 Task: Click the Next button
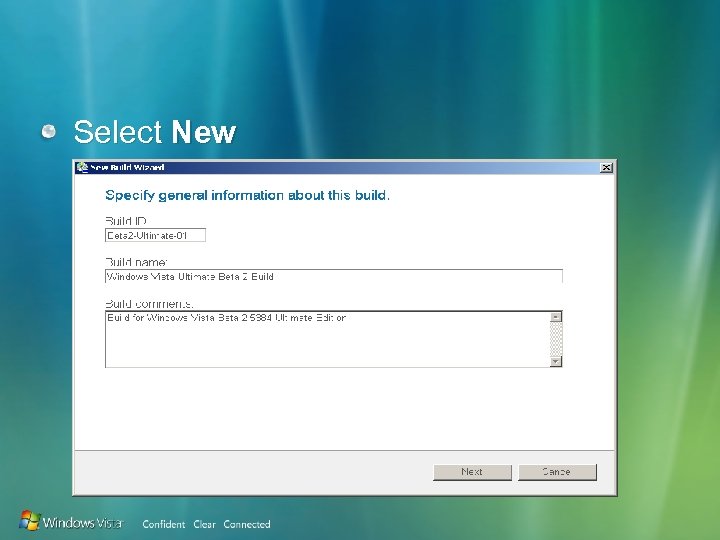point(472,472)
